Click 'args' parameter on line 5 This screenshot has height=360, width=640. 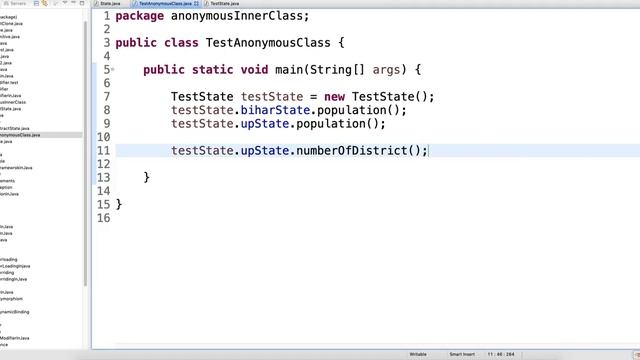[386, 70]
